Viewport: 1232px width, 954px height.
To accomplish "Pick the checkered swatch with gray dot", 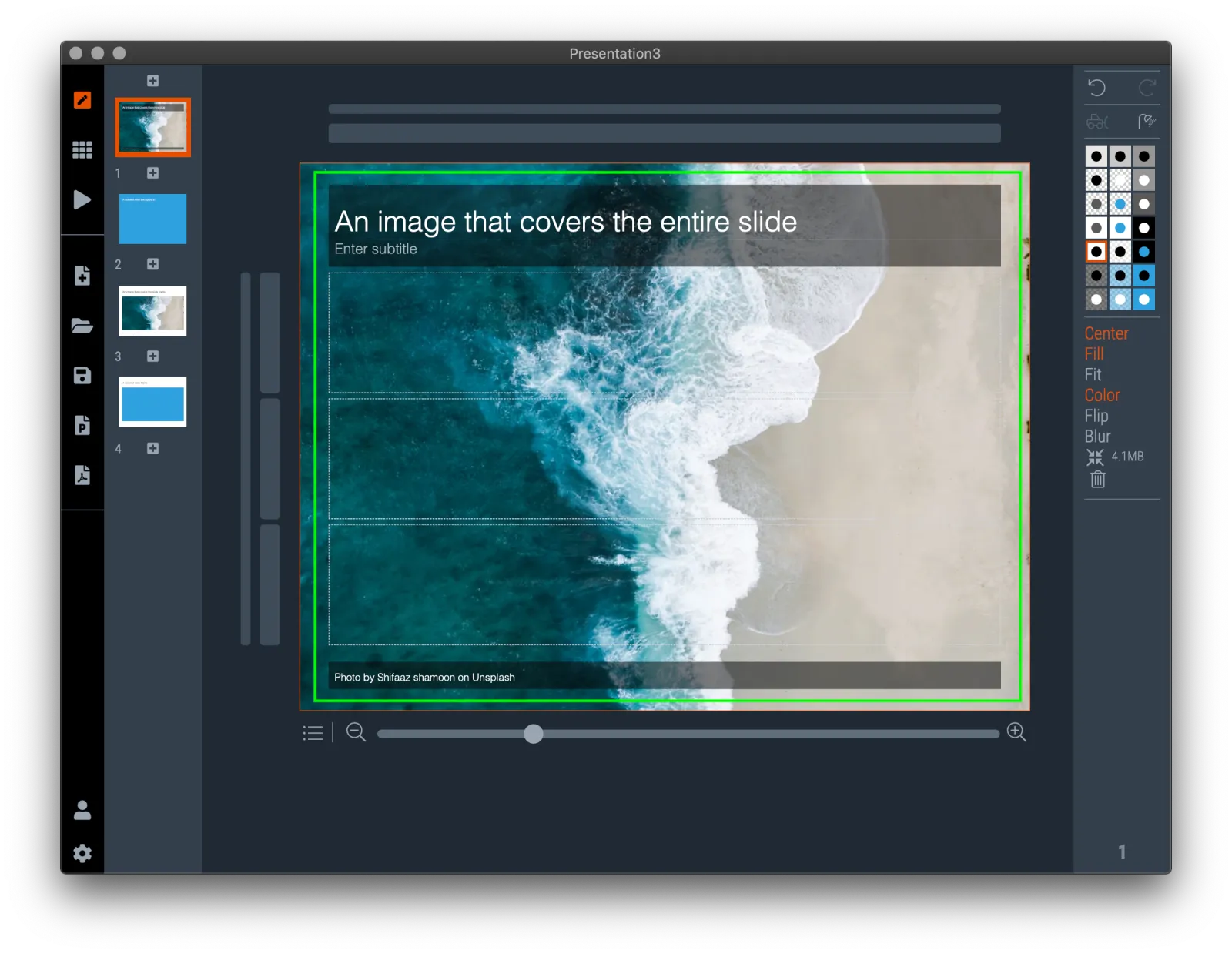I will [x=1096, y=204].
